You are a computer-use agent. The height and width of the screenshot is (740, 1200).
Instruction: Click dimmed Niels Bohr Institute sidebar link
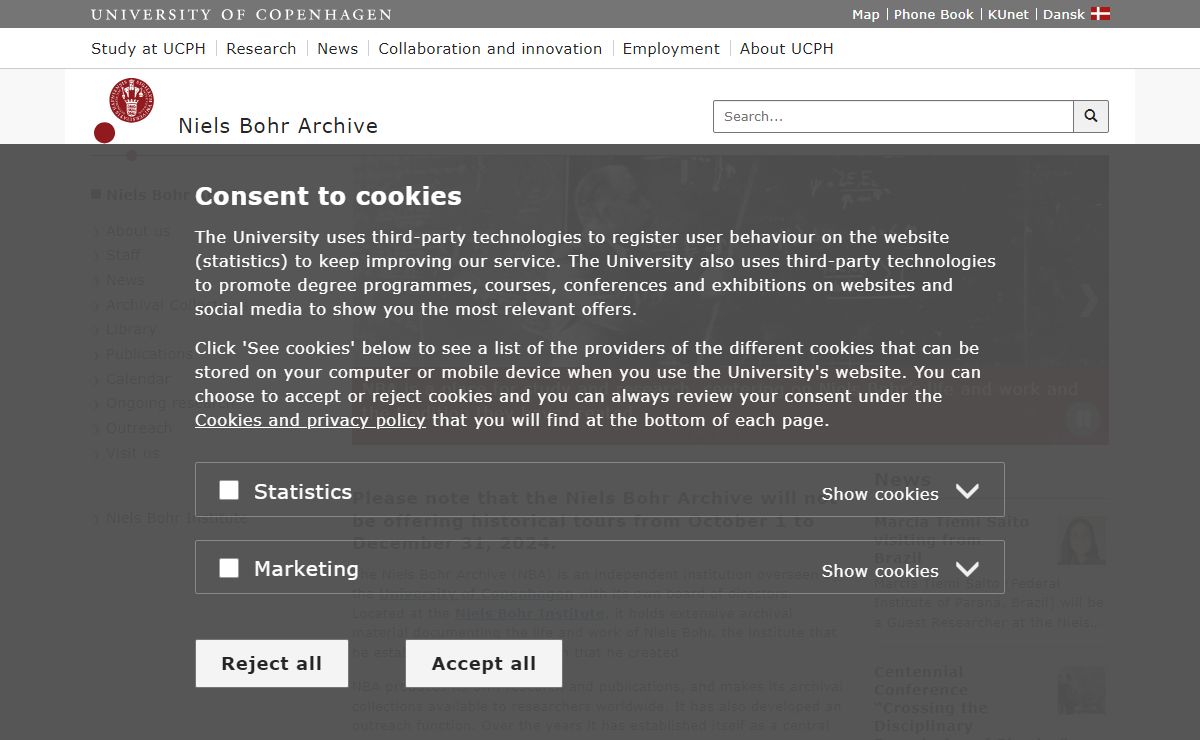coord(177,518)
